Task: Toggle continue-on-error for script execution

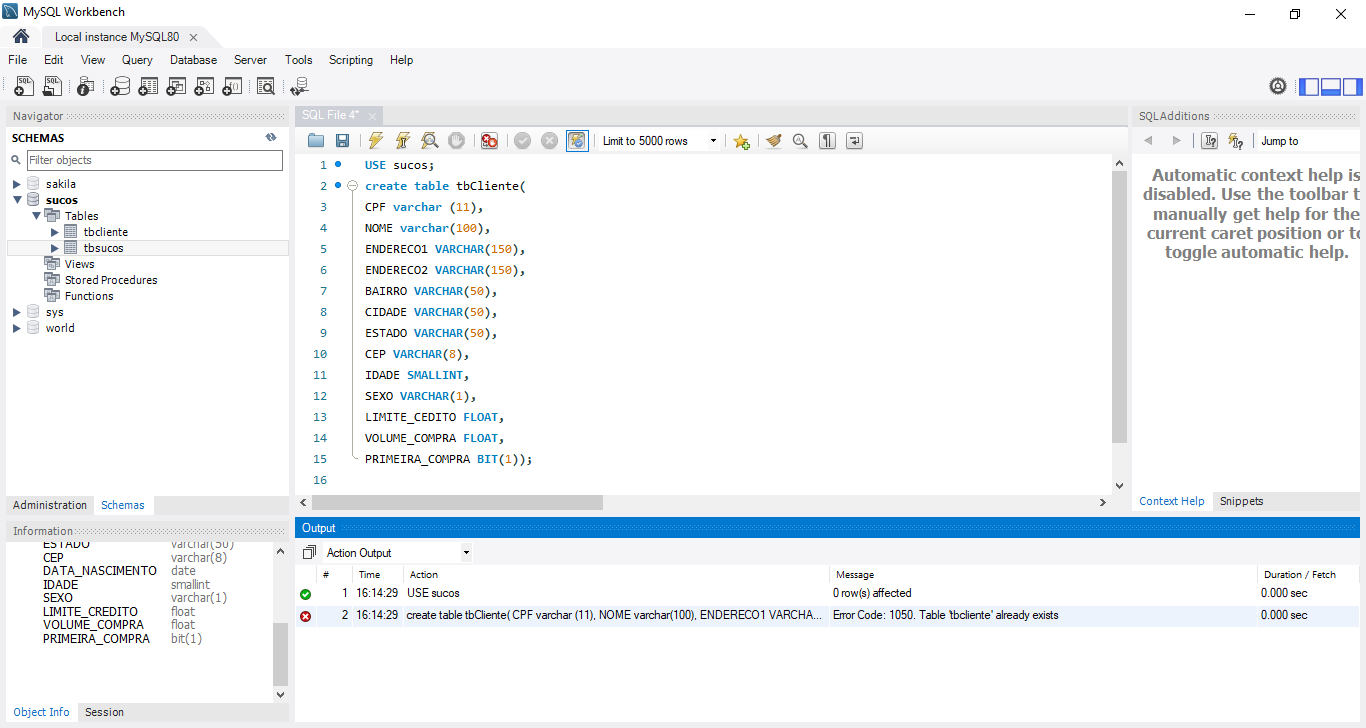Action: point(489,141)
